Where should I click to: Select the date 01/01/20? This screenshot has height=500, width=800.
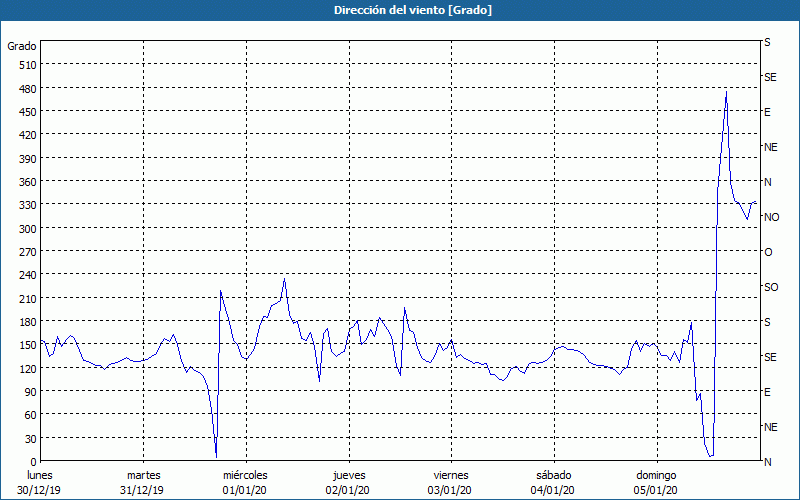pos(244,491)
